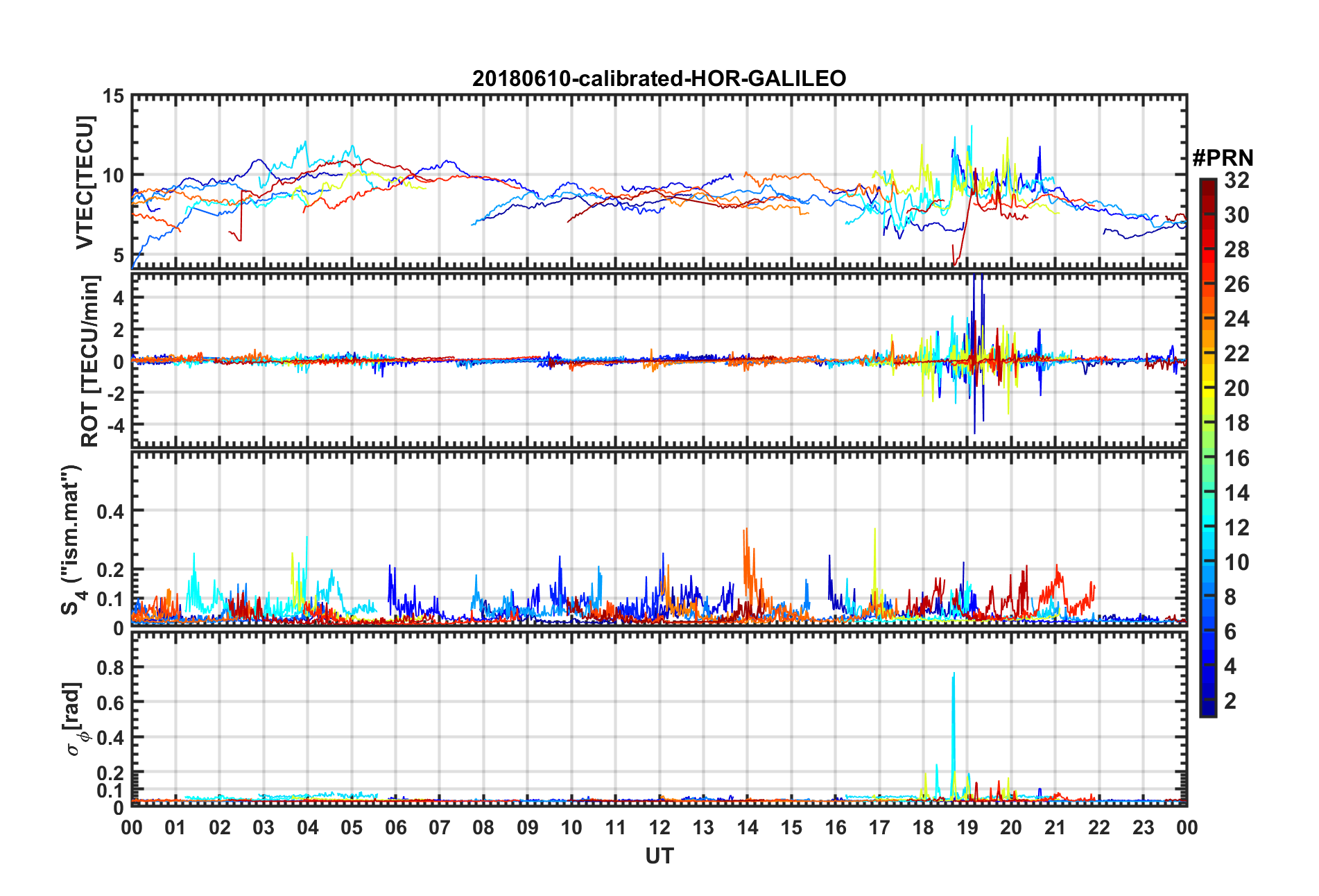This screenshot has height=896, width=1319.
Task: Click the ROT axis tick label -4
Action: point(115,424)
